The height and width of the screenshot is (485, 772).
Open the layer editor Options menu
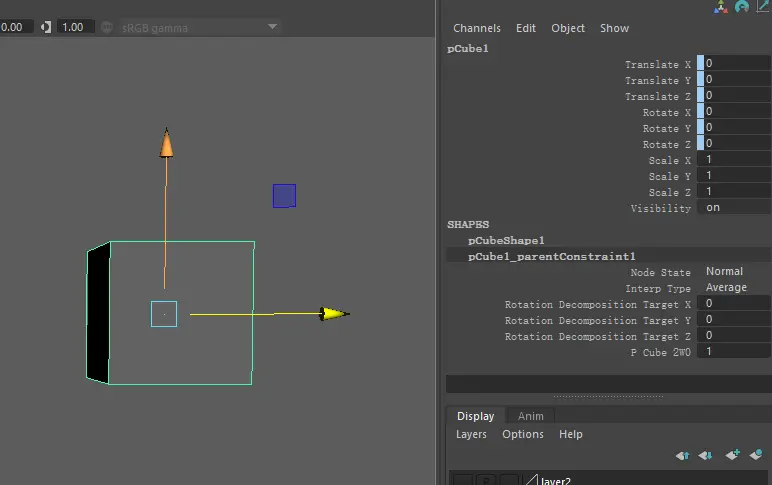click(x=523, y=434)
